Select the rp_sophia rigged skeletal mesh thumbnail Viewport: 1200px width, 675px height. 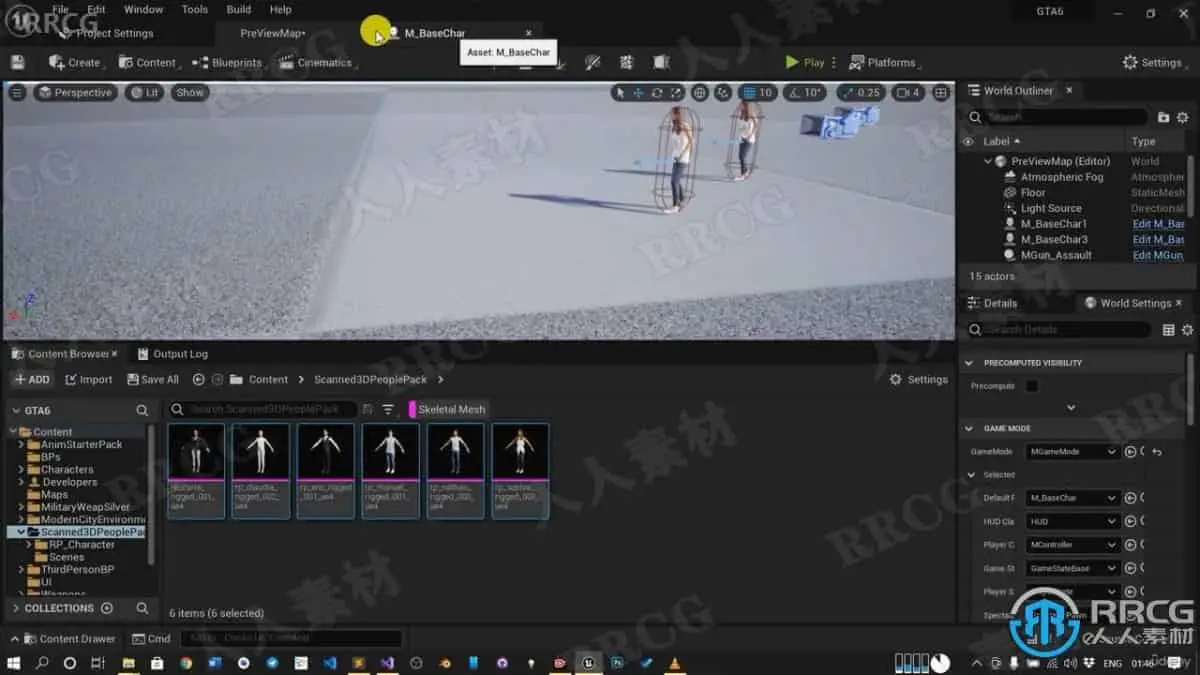point(519,470)
